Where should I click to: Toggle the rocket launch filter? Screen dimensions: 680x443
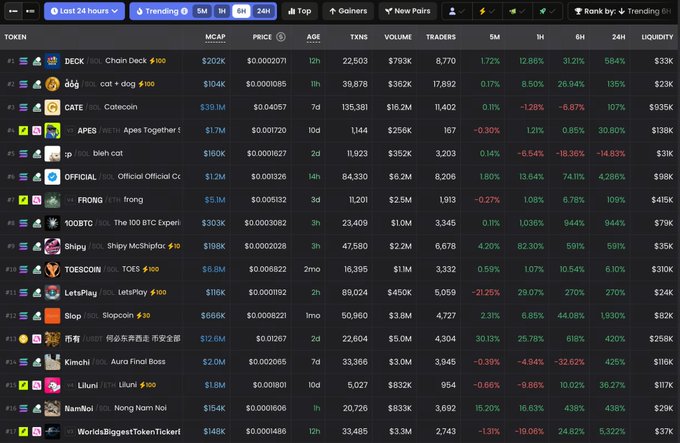click(547, 12)
